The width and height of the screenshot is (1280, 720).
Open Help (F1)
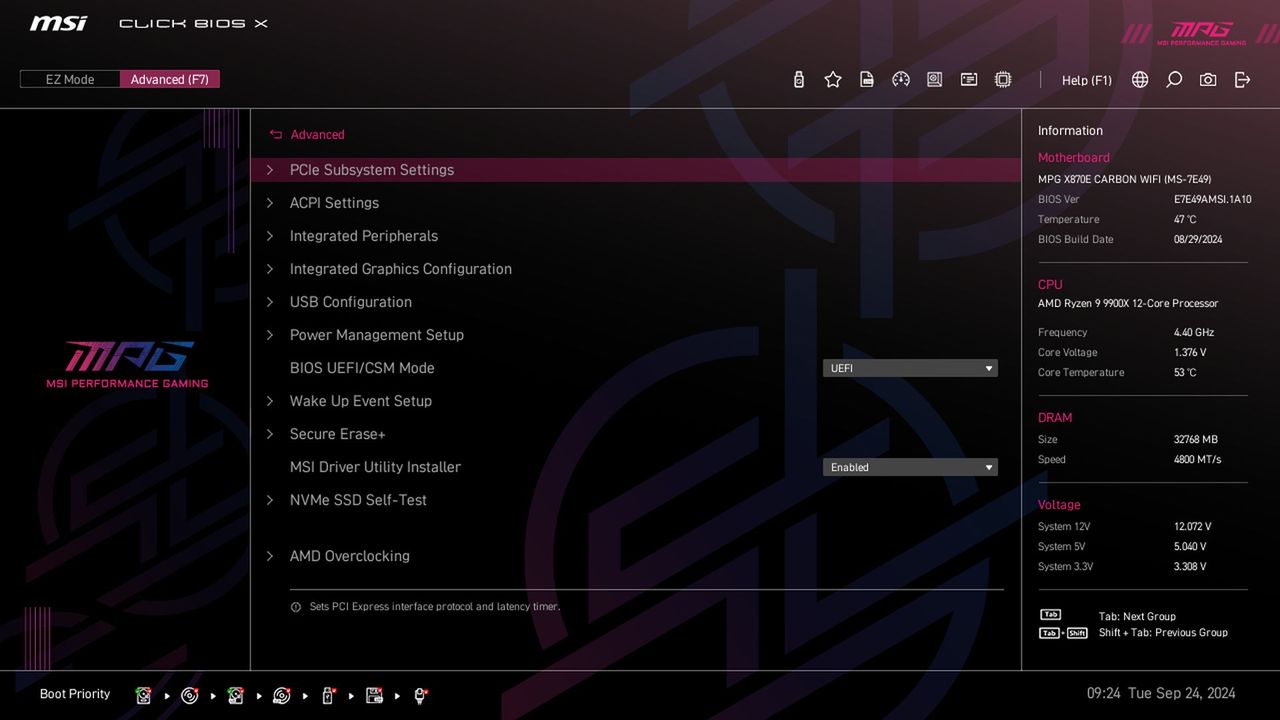[1087, 80]
